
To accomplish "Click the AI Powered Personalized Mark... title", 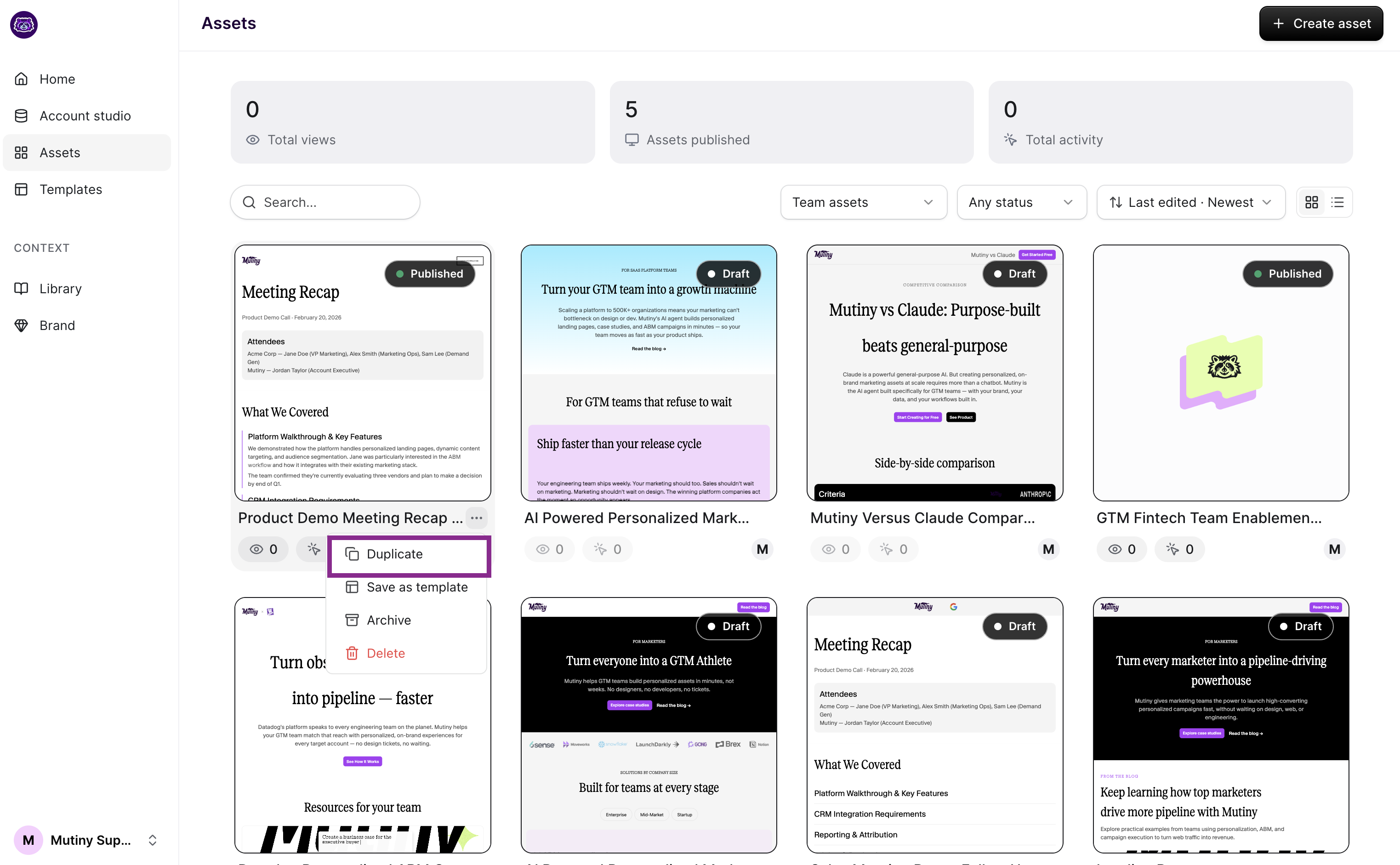I will point(636,518).
